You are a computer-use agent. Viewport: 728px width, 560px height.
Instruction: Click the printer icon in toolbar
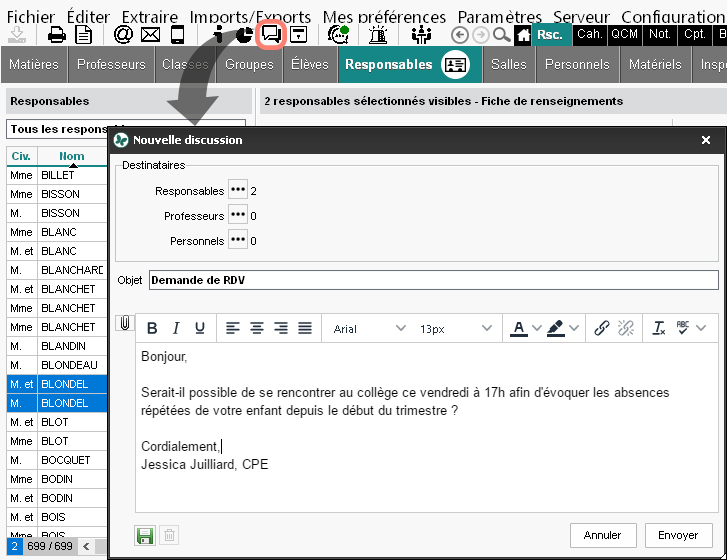coord(57,35)
